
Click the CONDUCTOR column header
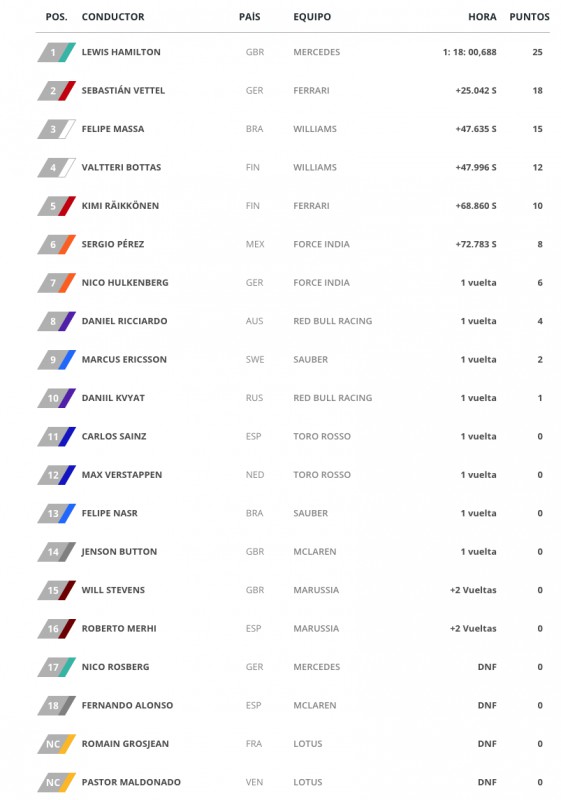[x=113, y=16]
